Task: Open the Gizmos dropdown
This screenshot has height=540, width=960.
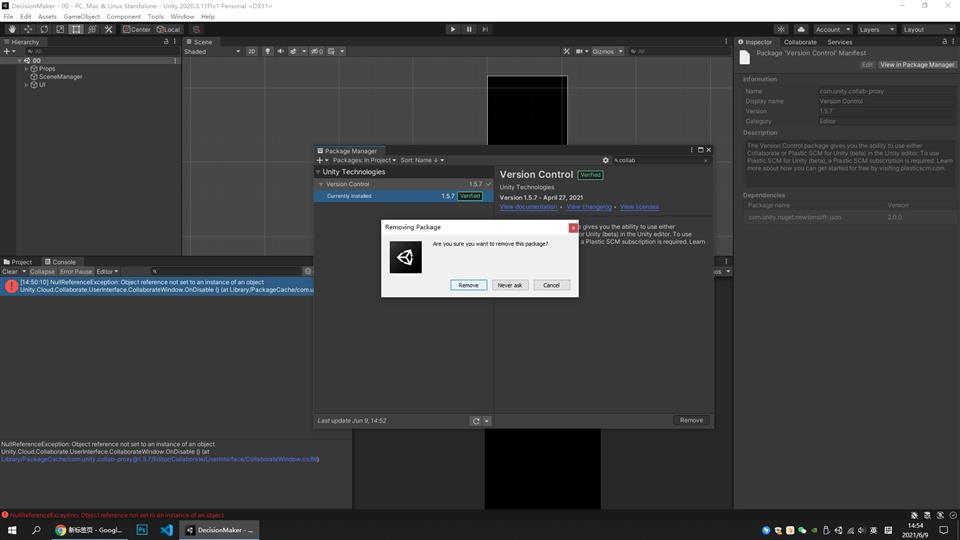Action: tap(607, 51)
